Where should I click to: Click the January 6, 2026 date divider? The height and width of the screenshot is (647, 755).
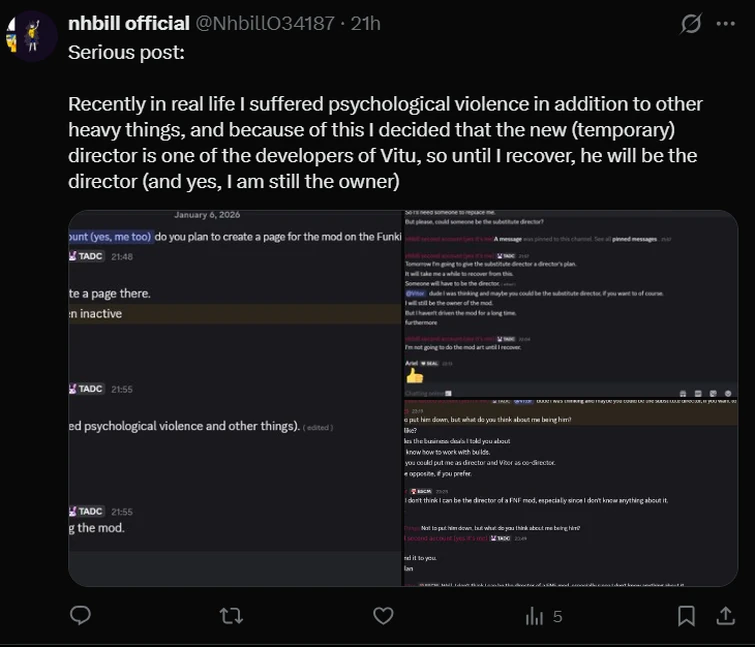[208, 215]
